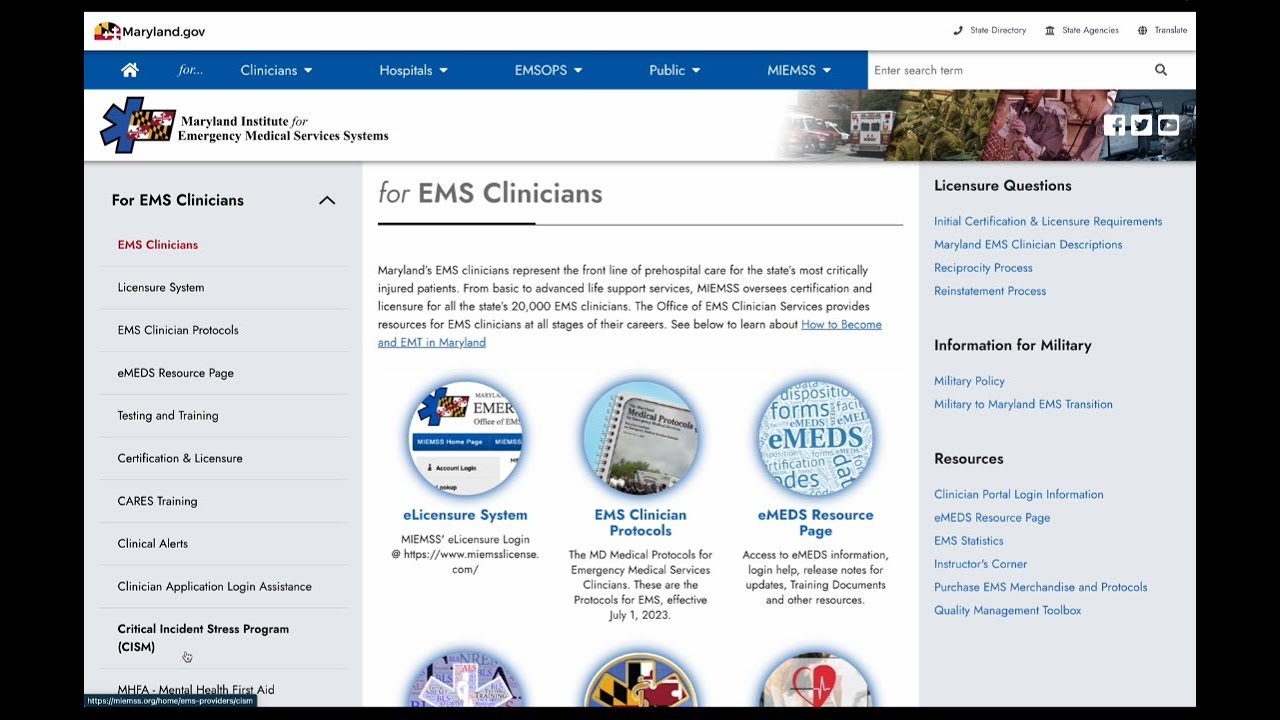Click the MIEMSS star-of-life logo

(x=138, y=125)
